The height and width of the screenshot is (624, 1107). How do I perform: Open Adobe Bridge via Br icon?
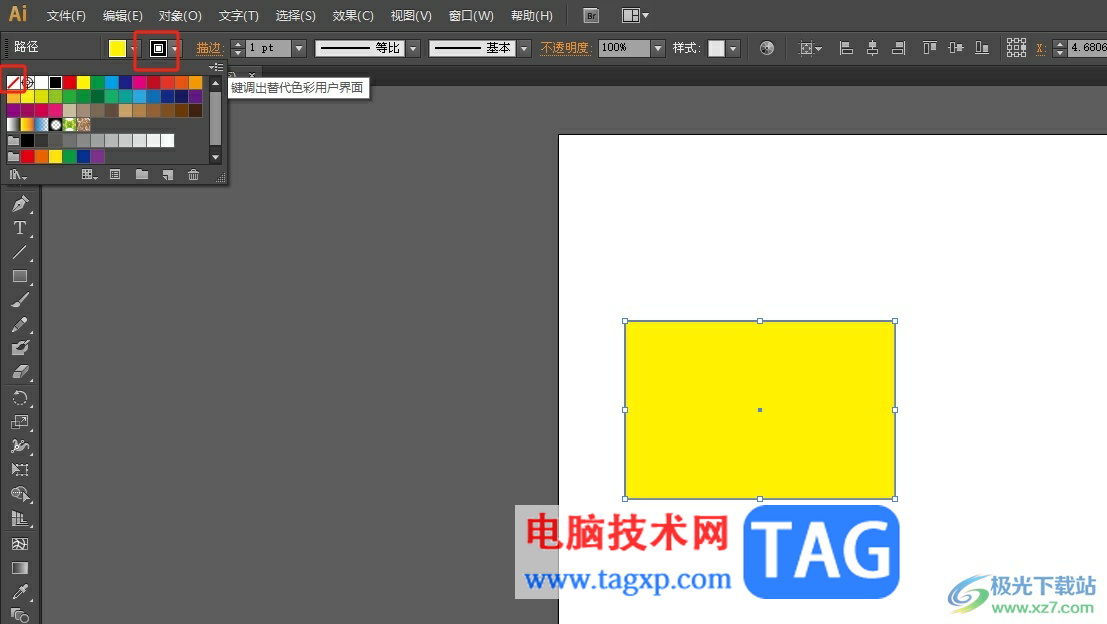tap(592, 16)
